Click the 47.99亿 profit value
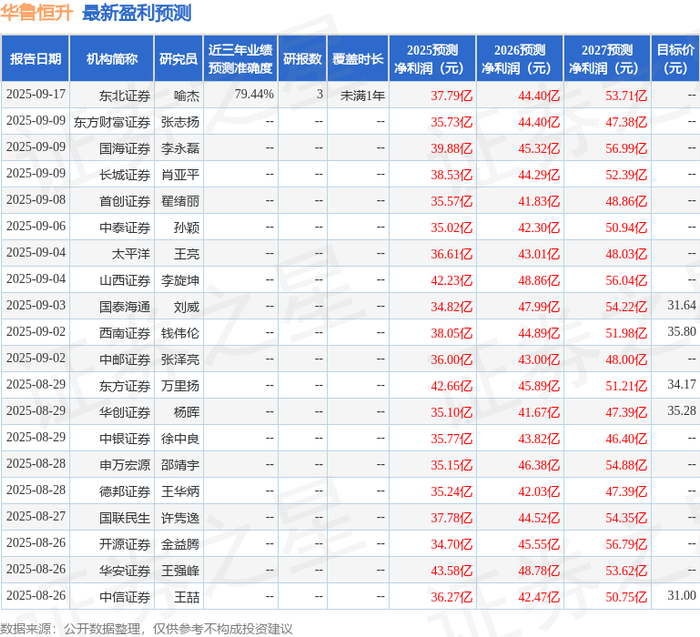This screenshot has width=700, height=637. [539, 306]
